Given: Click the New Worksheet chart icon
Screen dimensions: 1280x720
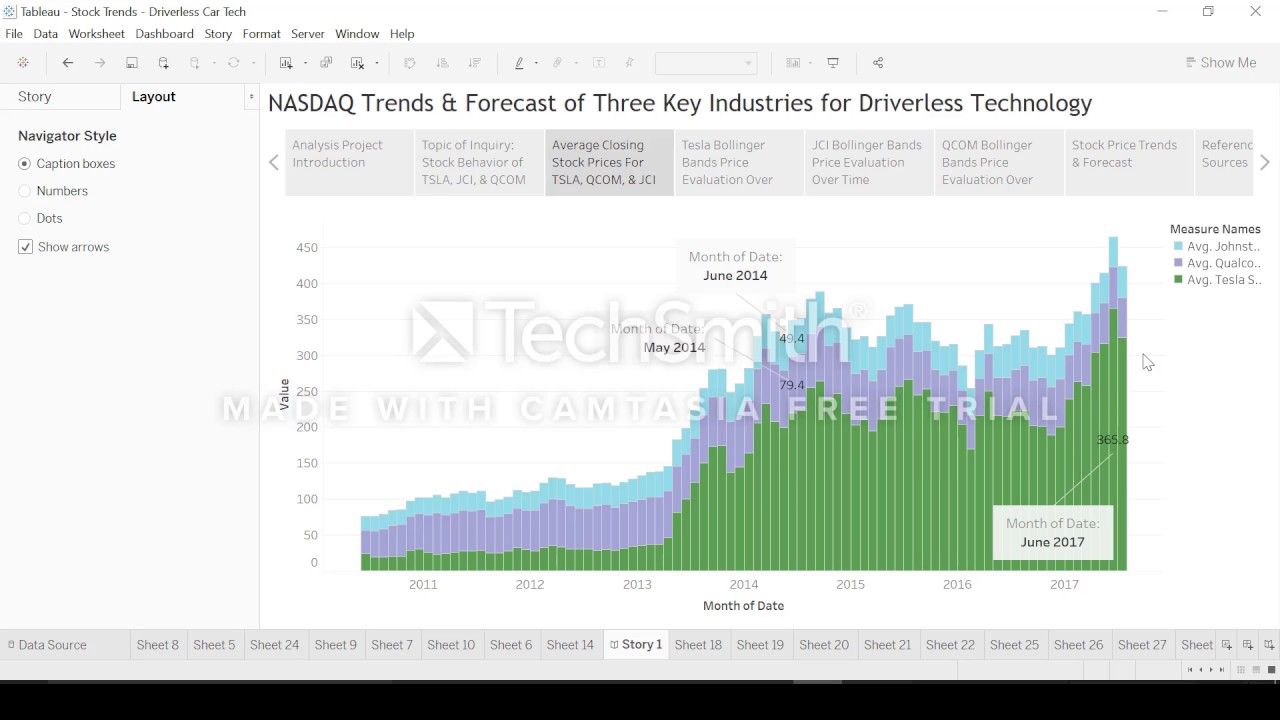Looking at the screenshot, I should tap(286, 63).
